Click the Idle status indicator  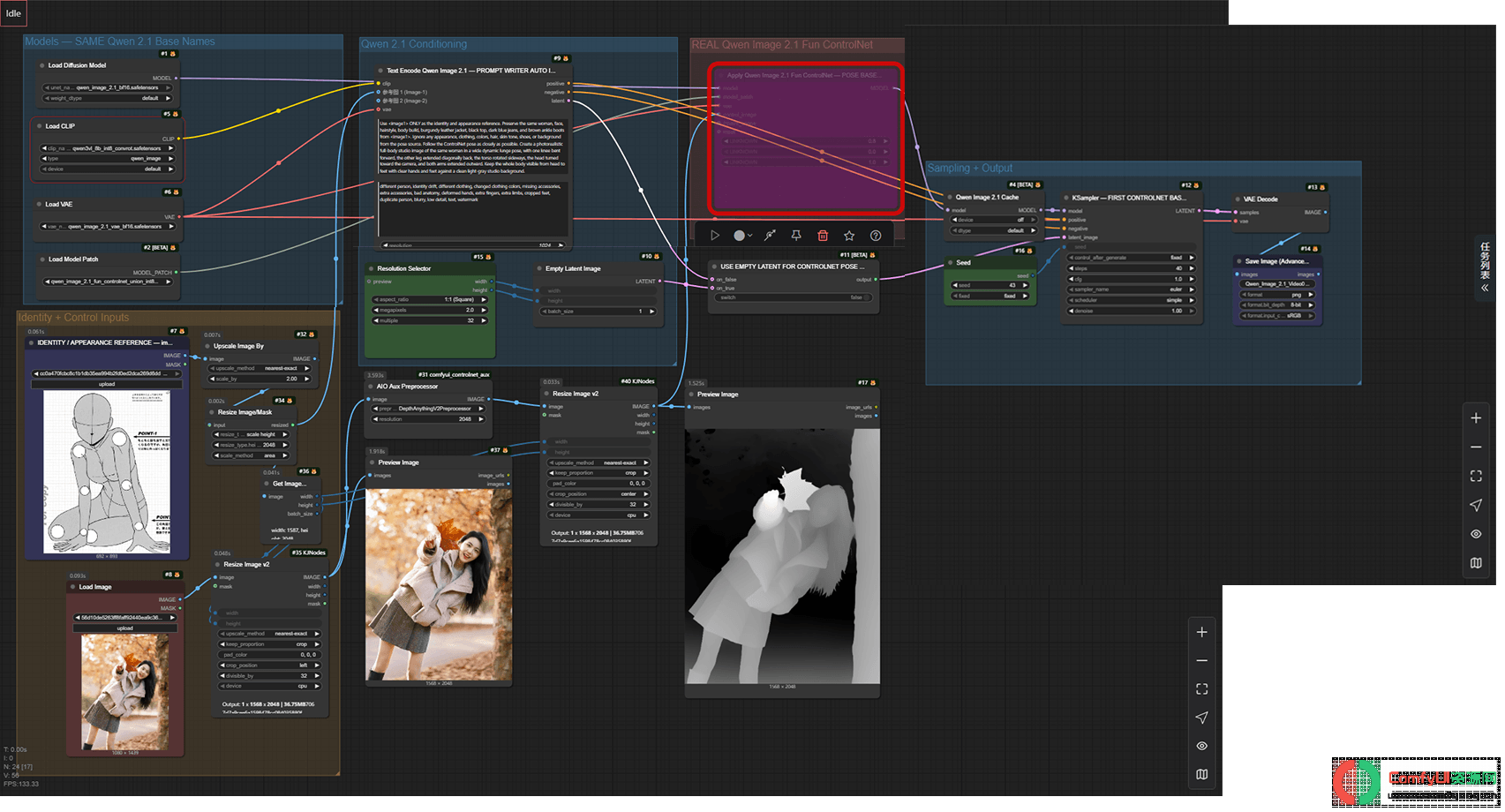[x=13, y=13]
